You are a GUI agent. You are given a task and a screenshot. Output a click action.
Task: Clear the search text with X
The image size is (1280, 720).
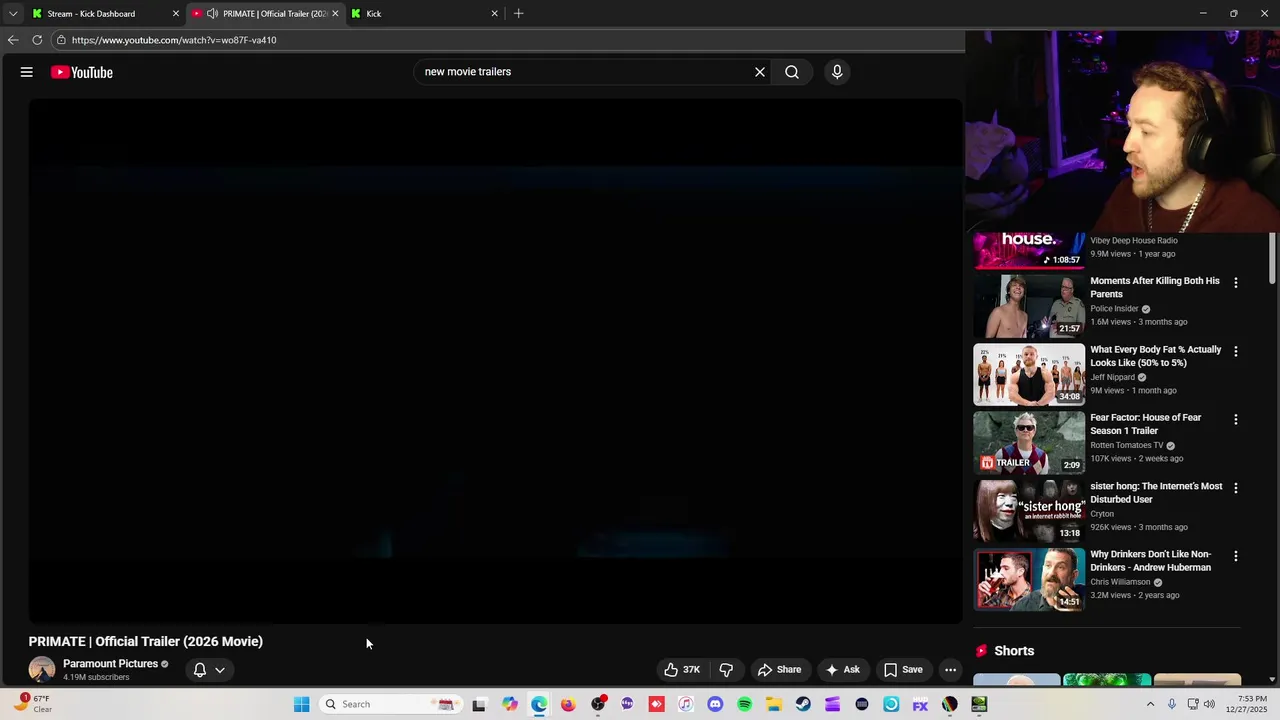pyautogui.click(x=760, y=72)
